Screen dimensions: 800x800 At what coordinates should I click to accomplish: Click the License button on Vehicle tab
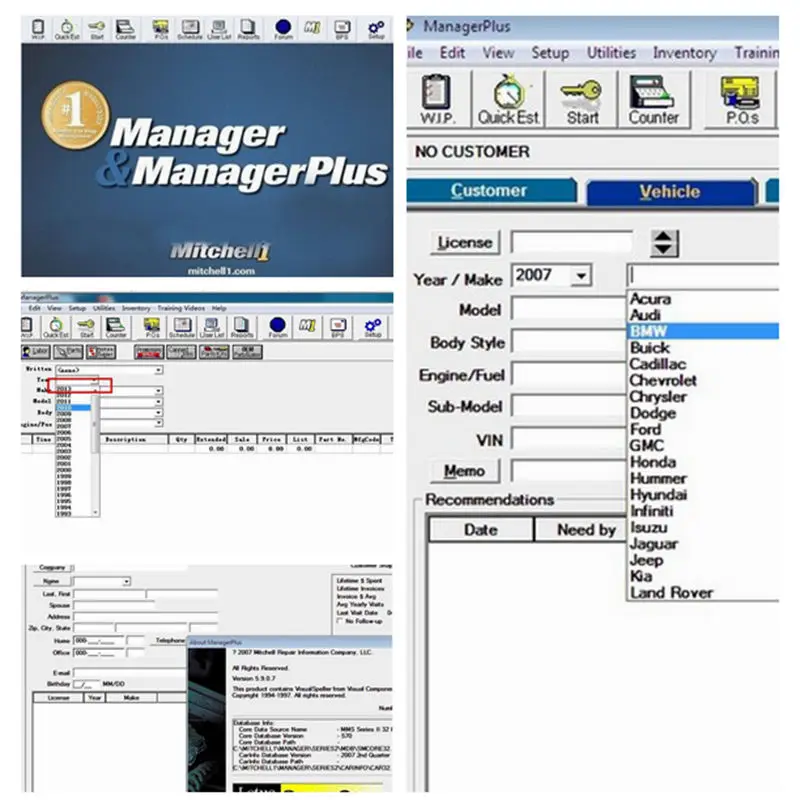[x=465, y=243]
